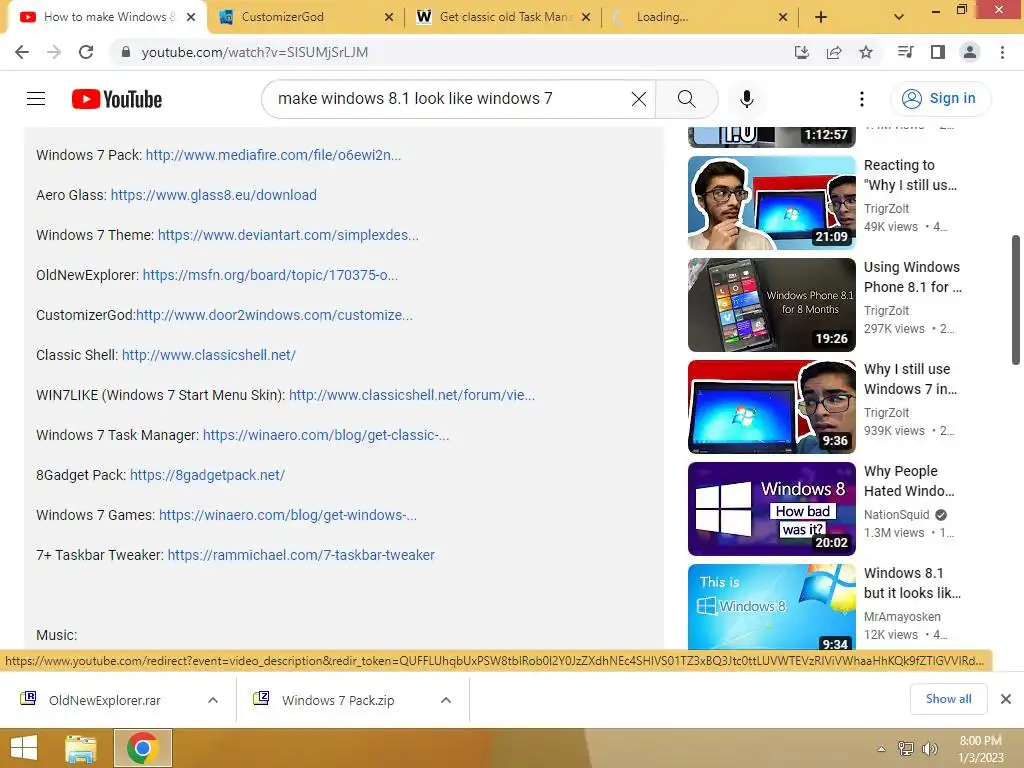Open File Explorer from taskbar
Viewport: 1024px width, 768px height.
click(81, 748)
